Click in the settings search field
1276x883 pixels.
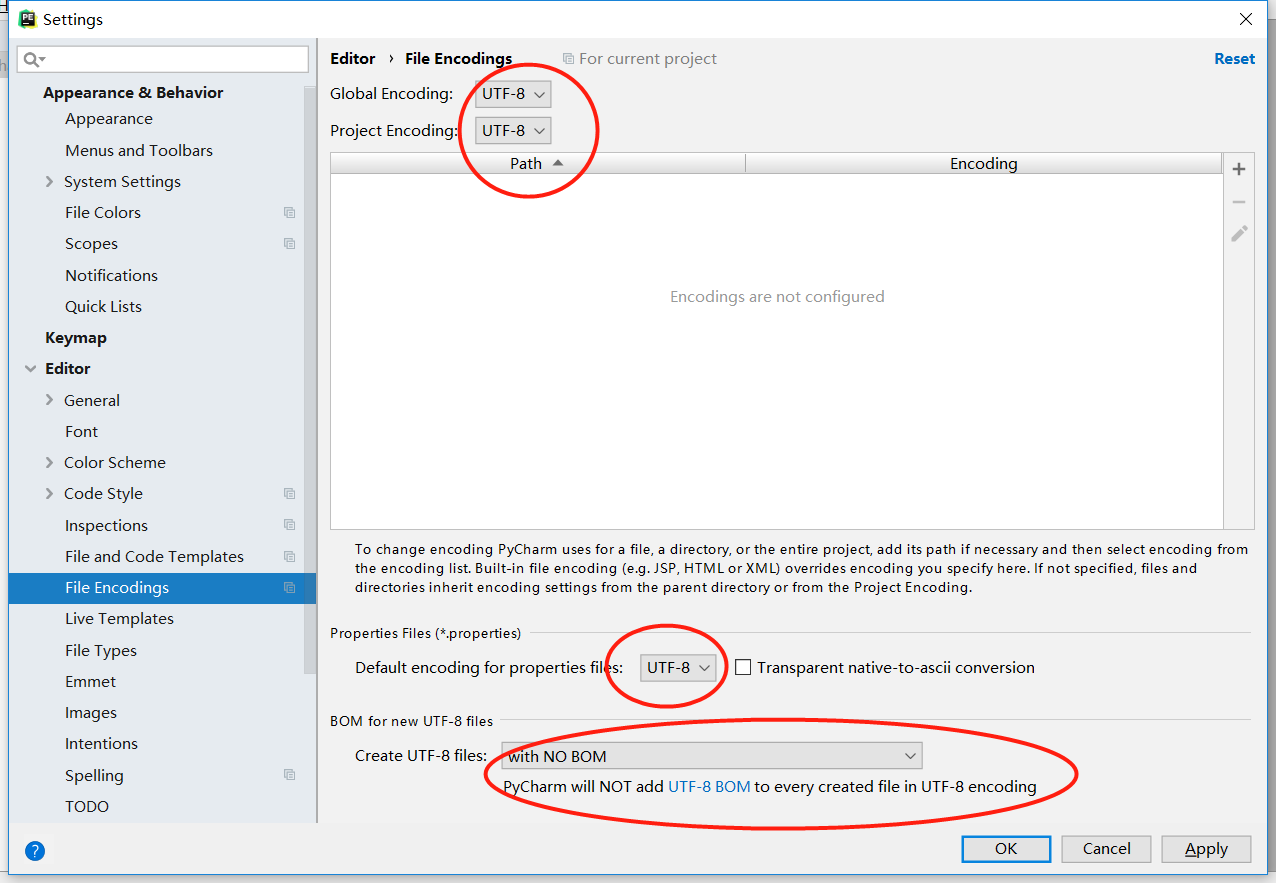[163, 59]
